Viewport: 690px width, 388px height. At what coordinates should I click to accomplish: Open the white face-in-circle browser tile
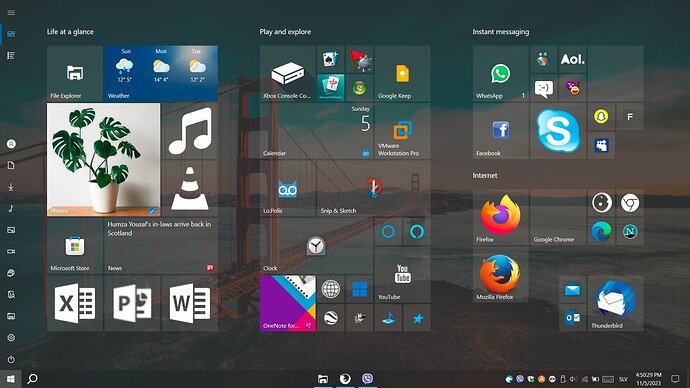coord(601,203)
